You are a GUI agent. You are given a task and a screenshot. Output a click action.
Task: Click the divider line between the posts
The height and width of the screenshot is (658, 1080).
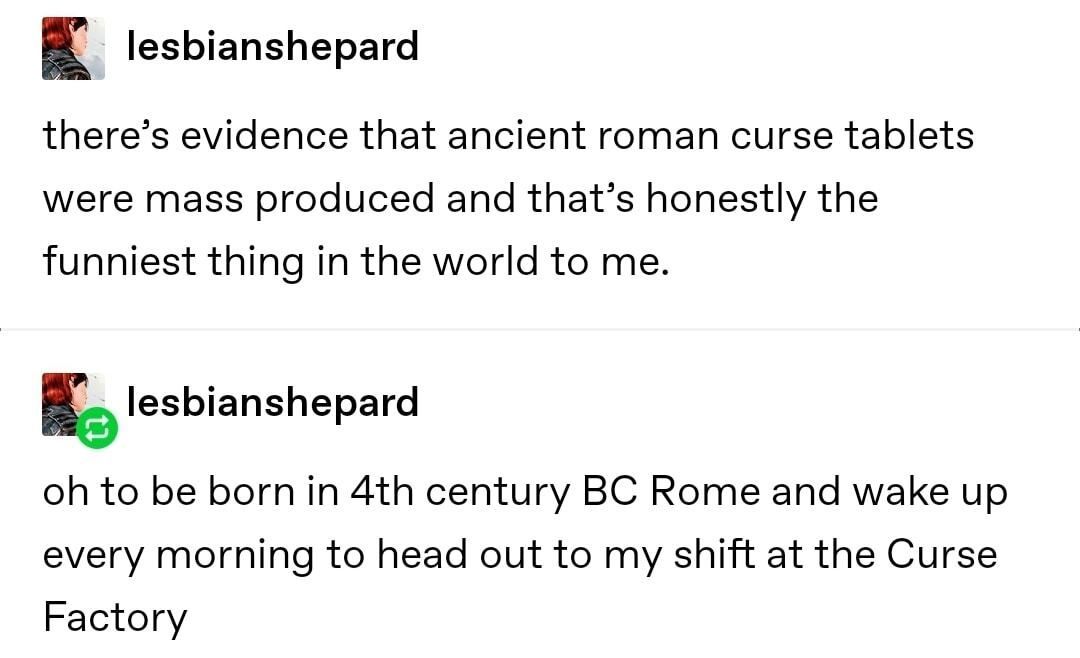[x=540, y=329]
